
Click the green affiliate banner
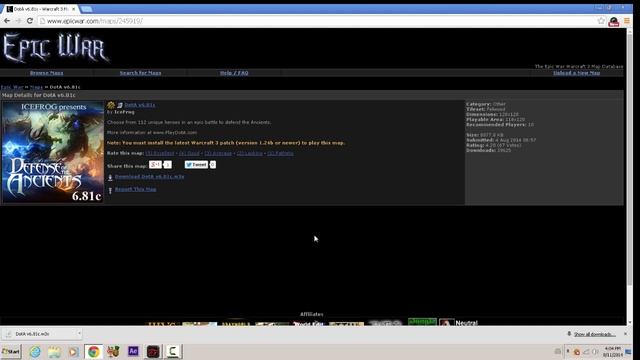(422, 322)
